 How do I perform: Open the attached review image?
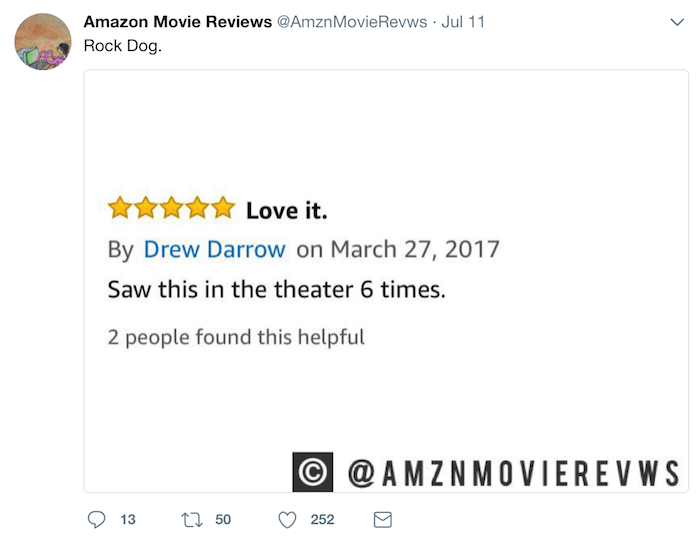click(386, 281)
